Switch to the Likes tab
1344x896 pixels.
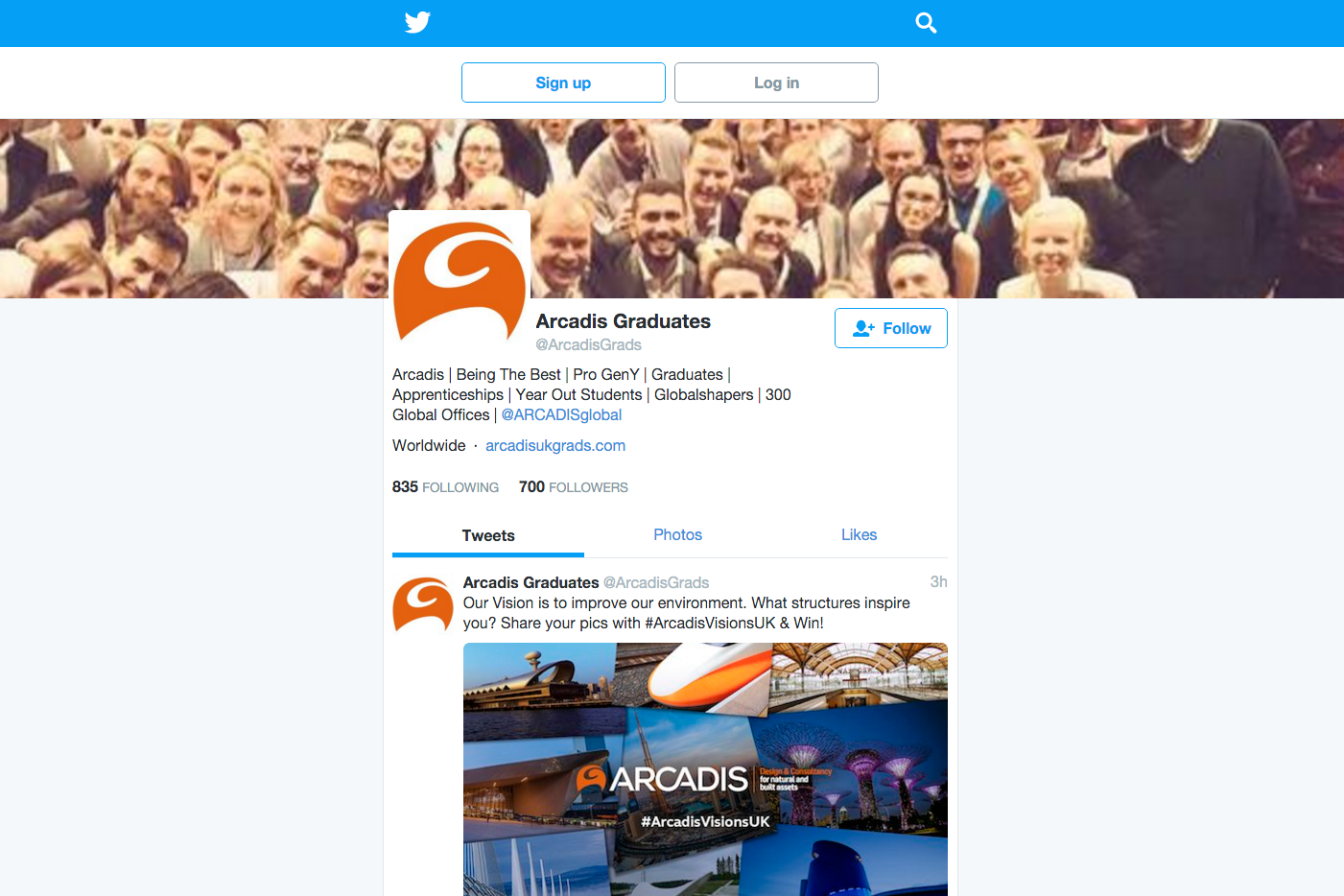[x=859, y=535]
